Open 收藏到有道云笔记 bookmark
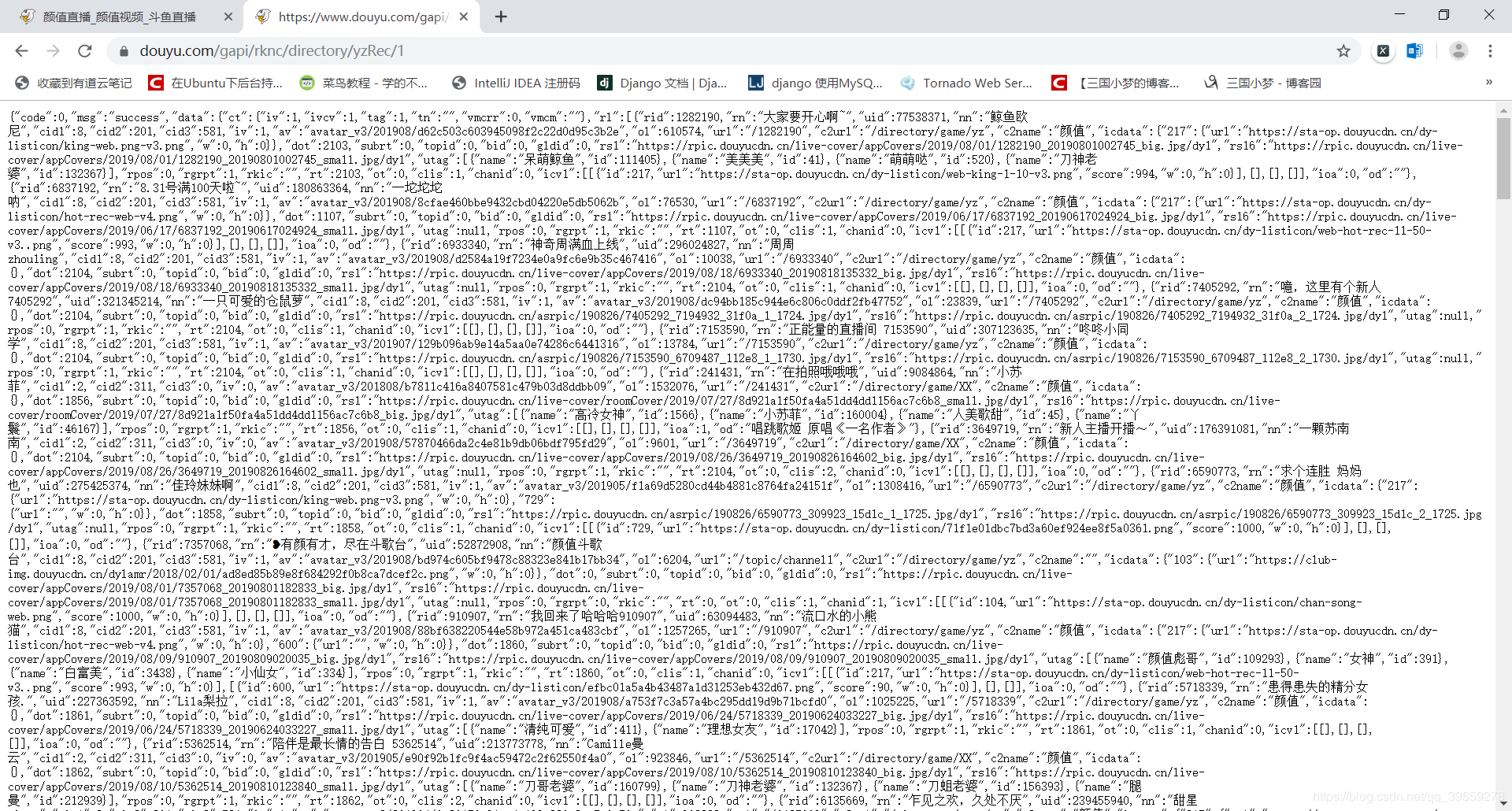 [73, 83]
